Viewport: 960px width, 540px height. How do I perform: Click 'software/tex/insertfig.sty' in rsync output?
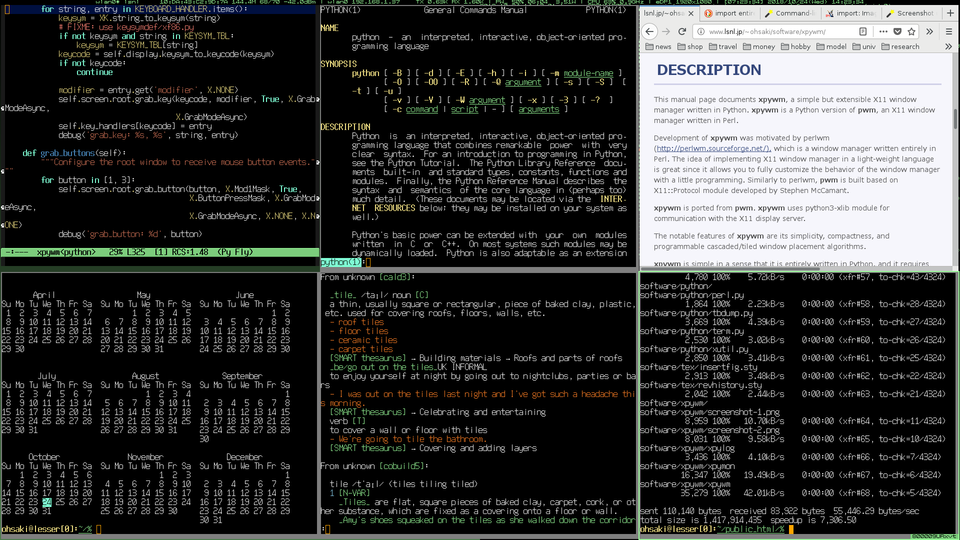699,367
